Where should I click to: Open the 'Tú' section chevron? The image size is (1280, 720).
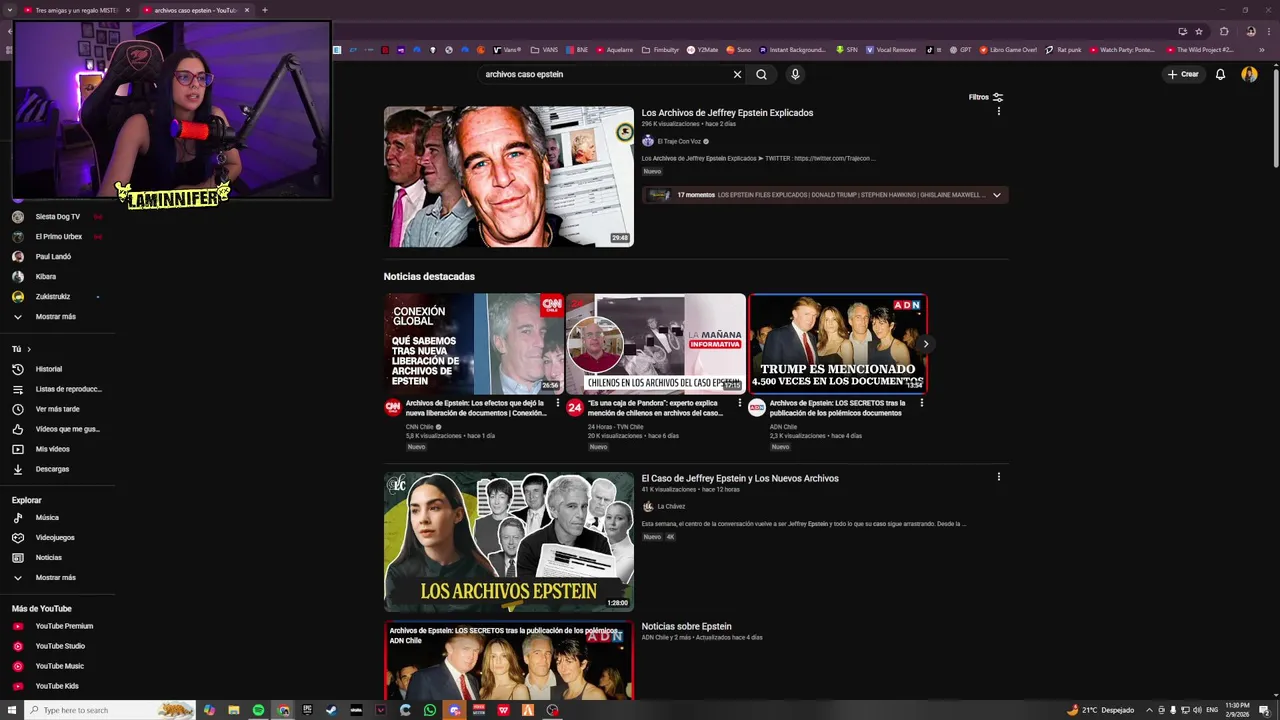[x=29, y=349]
